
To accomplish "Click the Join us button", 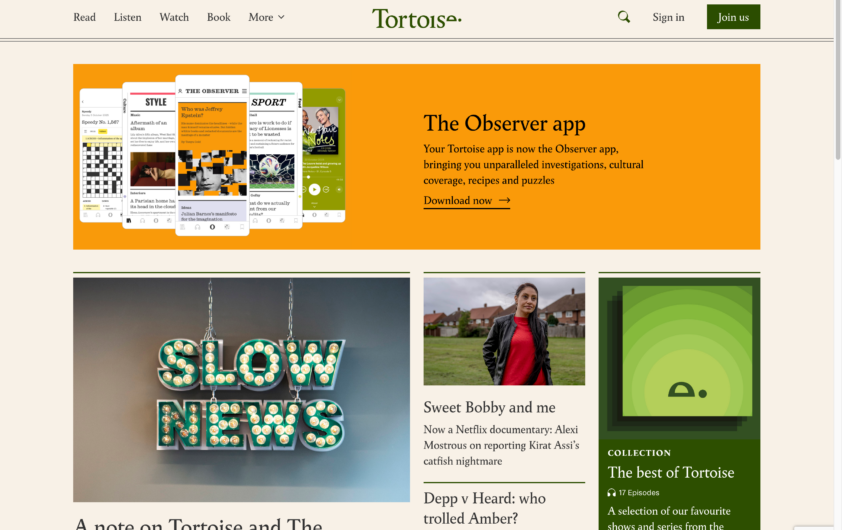I will pyautogui.click(x=733, y=17).
